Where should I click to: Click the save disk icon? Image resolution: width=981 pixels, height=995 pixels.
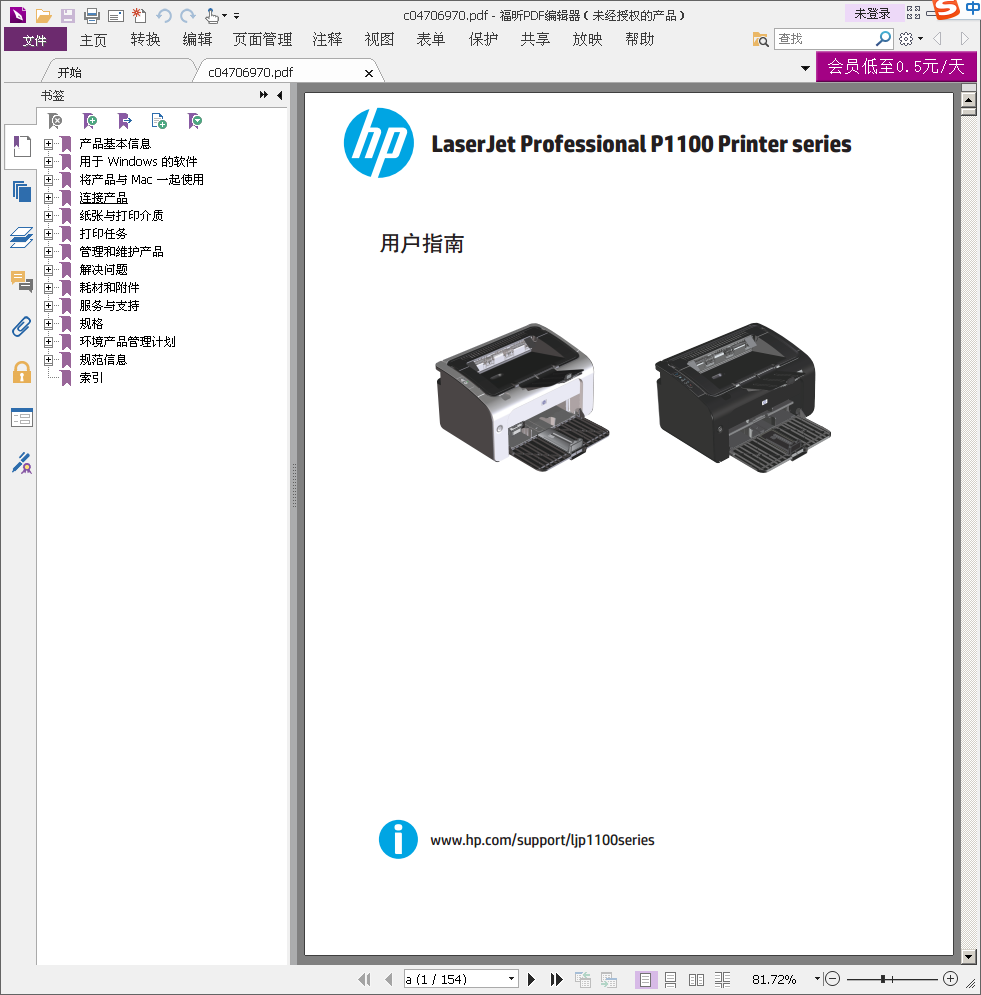tap(67, 15)
